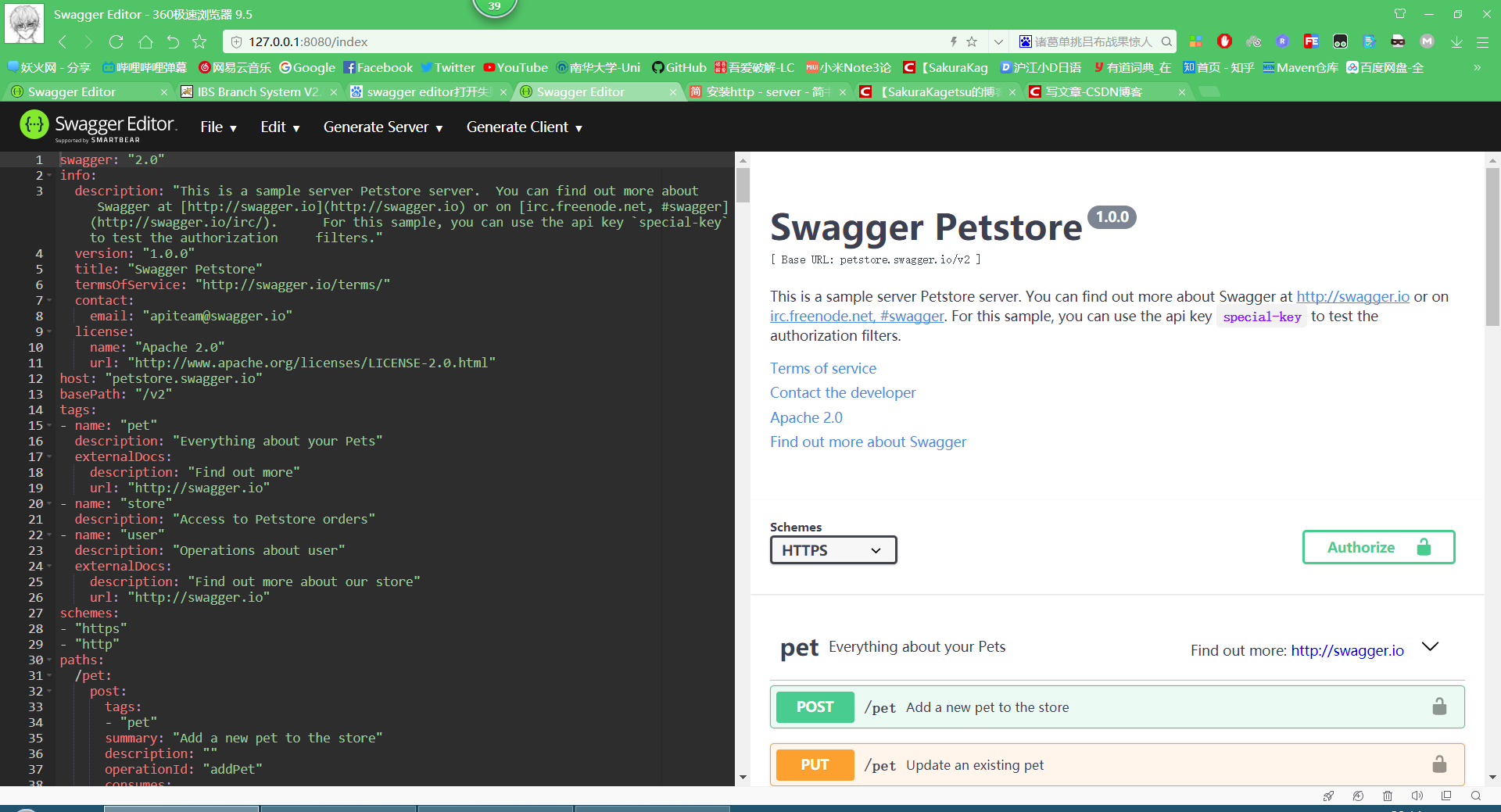Viewport: 1501px width, 812px height.
Task: Click the Authorize button
Action: pyautogui.click(x=1377, y=547)
